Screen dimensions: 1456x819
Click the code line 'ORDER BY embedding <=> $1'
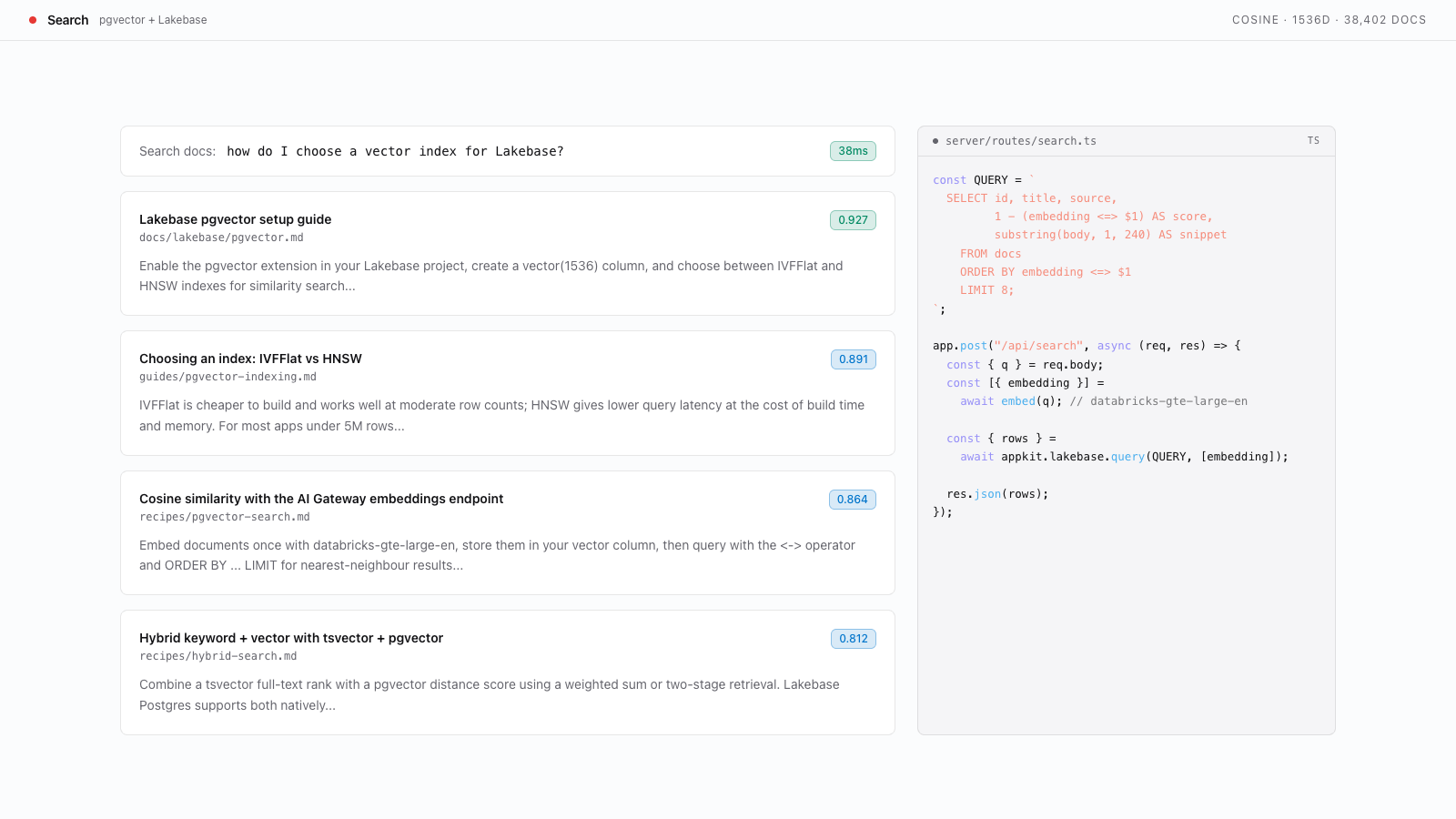[x=1046, y=272]
